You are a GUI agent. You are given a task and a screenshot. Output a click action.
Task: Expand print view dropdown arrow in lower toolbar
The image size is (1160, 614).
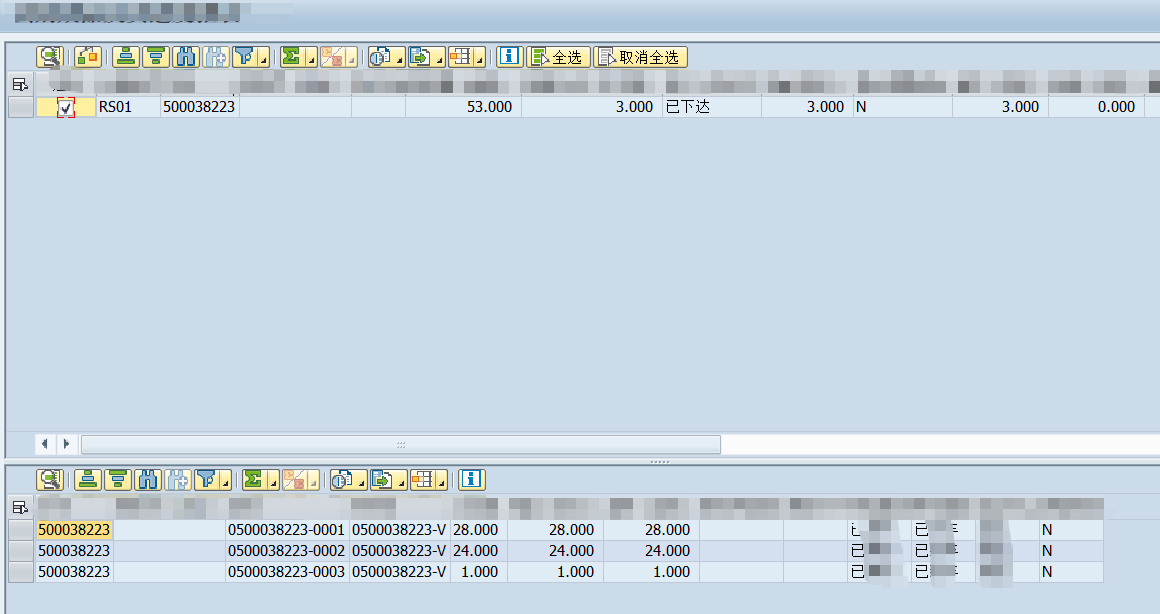[361, 482]
